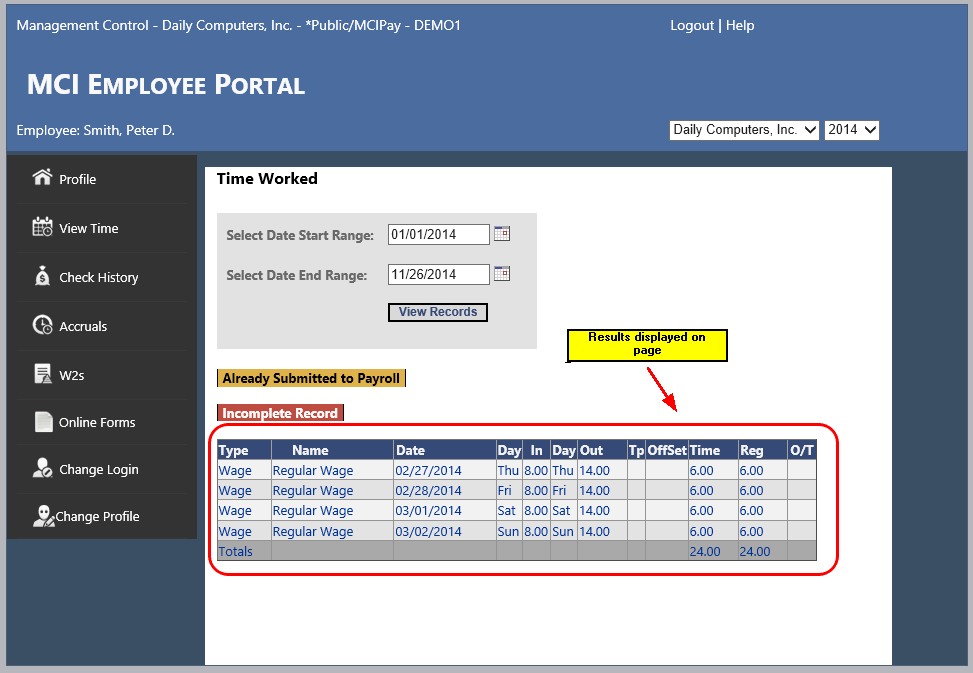Open the 2014 year dropdown
The image size is (973, 673).
click(x=851, y=130)
